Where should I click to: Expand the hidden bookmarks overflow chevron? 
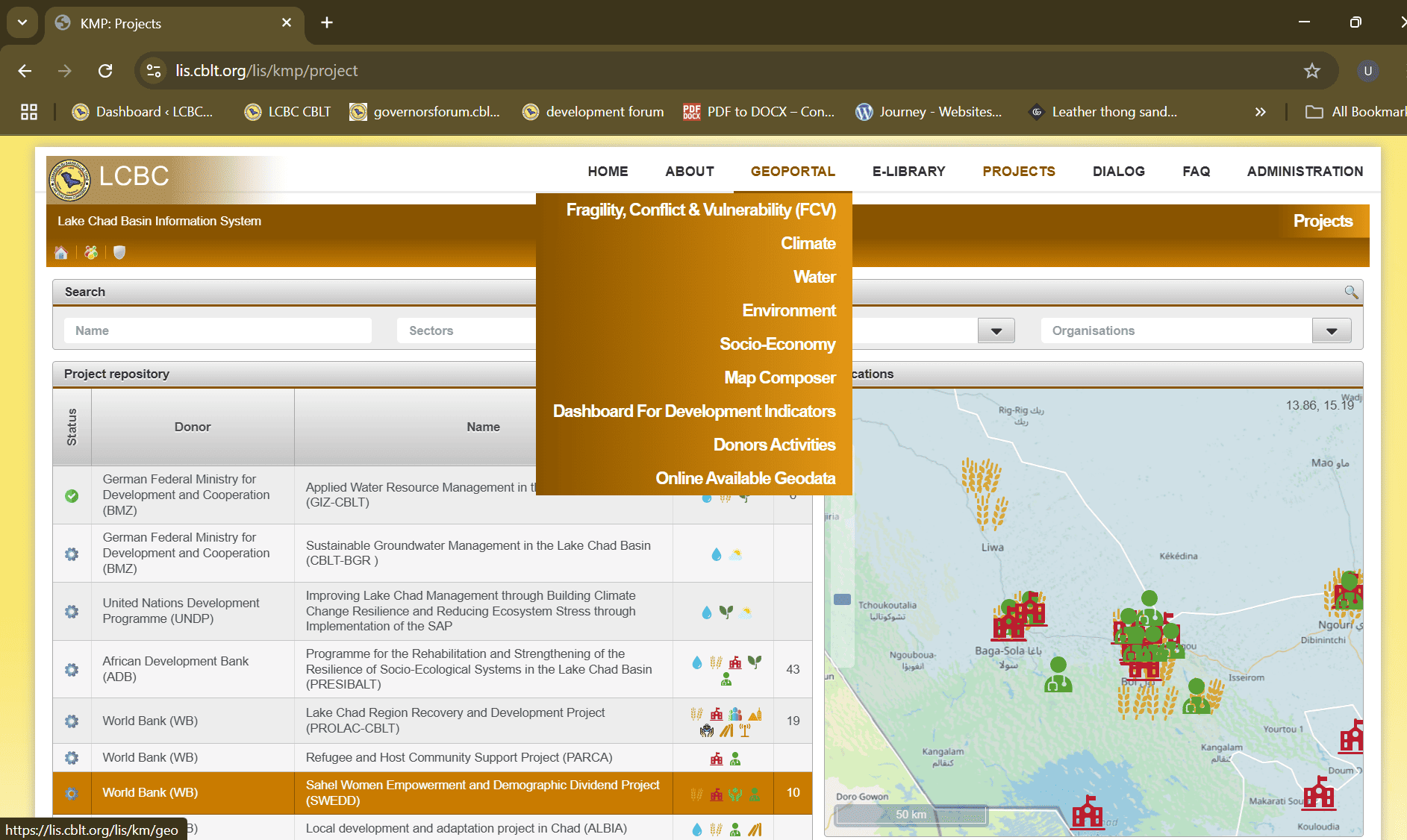(1260, 112)
